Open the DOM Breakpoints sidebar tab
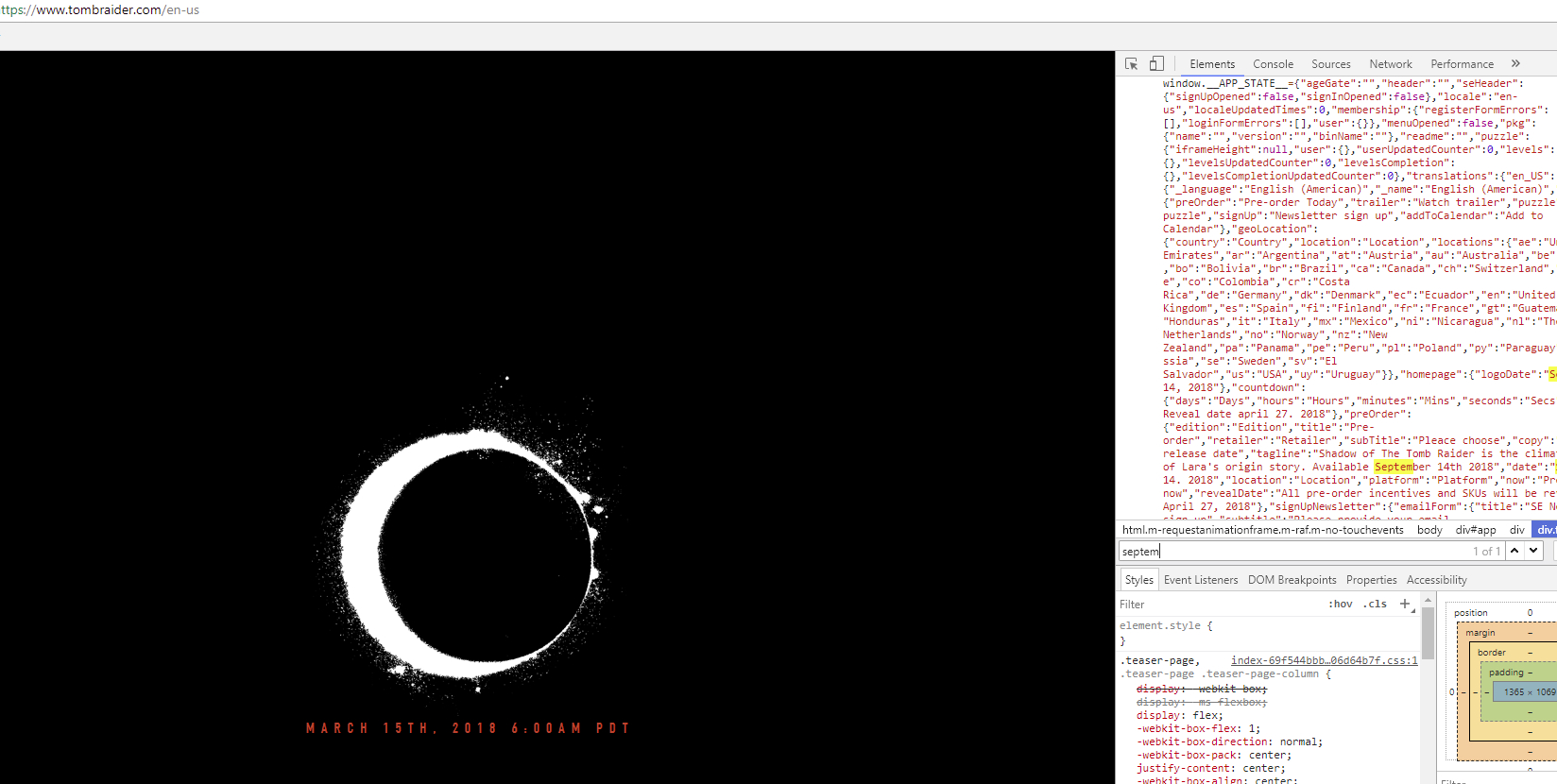The height and width of the screenshot is (784, 1557). (x=1292, y=580)
